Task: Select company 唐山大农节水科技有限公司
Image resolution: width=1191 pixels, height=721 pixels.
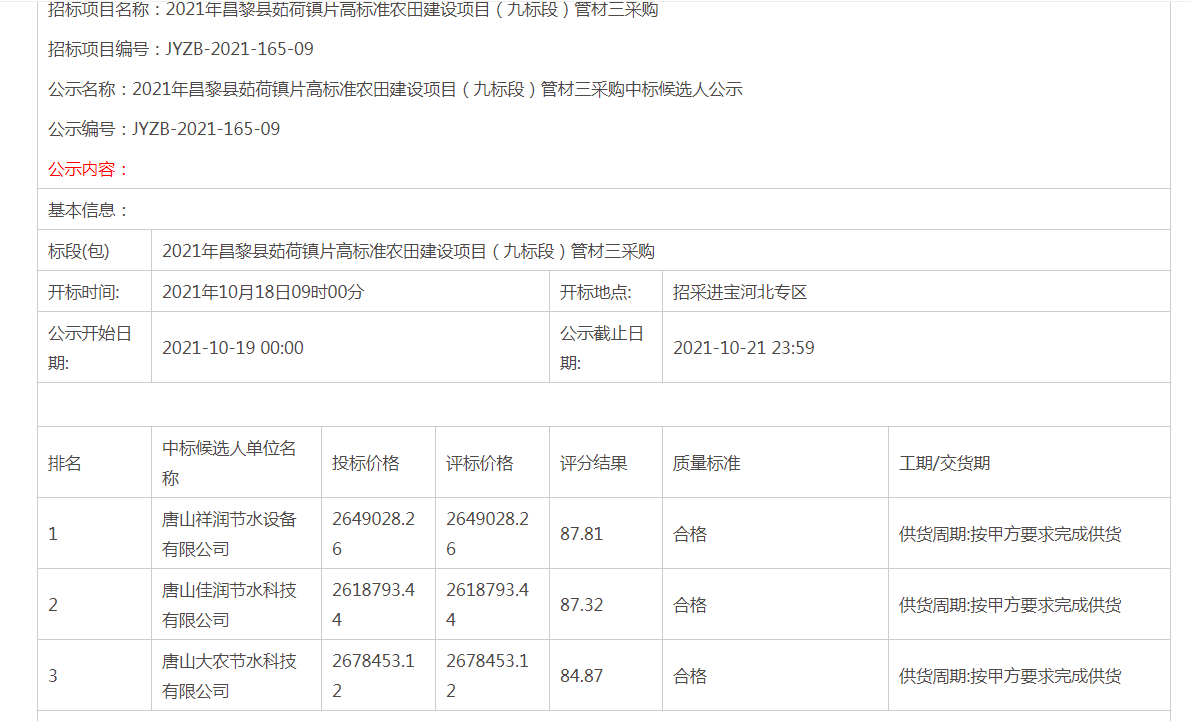Action: [229, 675]
